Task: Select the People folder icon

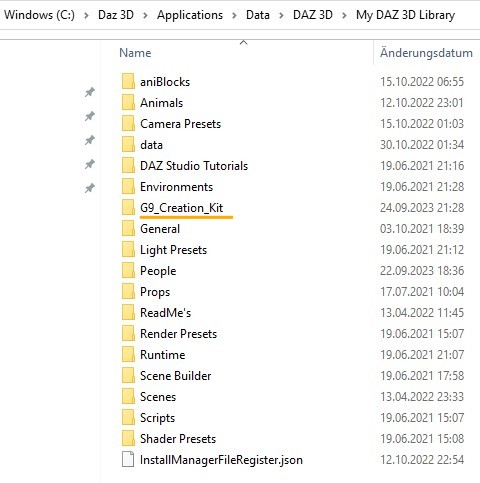Action: [x=128, y=271]
